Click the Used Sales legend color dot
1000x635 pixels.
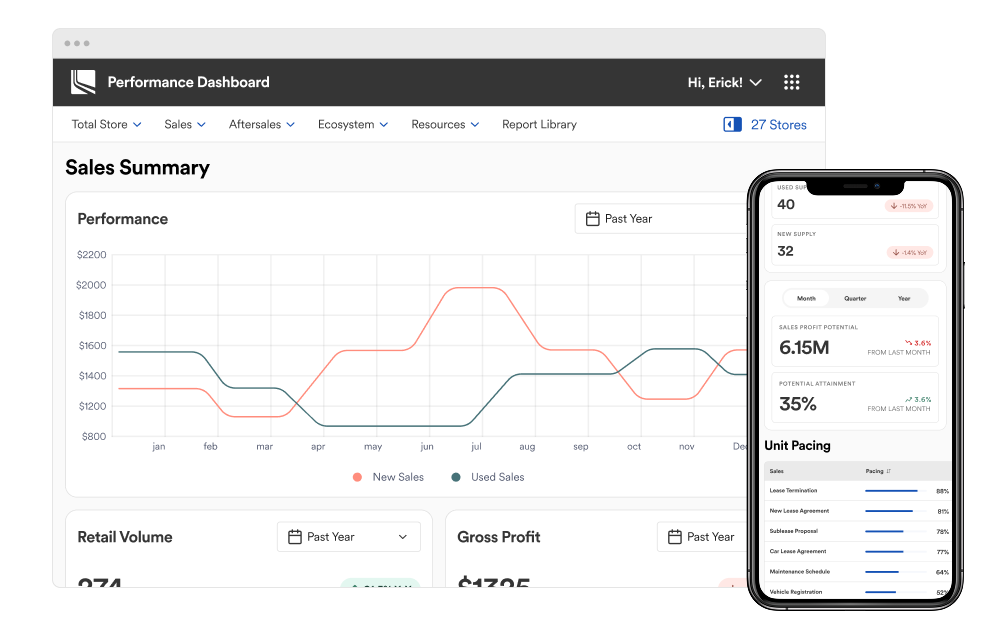coord(456,477)
